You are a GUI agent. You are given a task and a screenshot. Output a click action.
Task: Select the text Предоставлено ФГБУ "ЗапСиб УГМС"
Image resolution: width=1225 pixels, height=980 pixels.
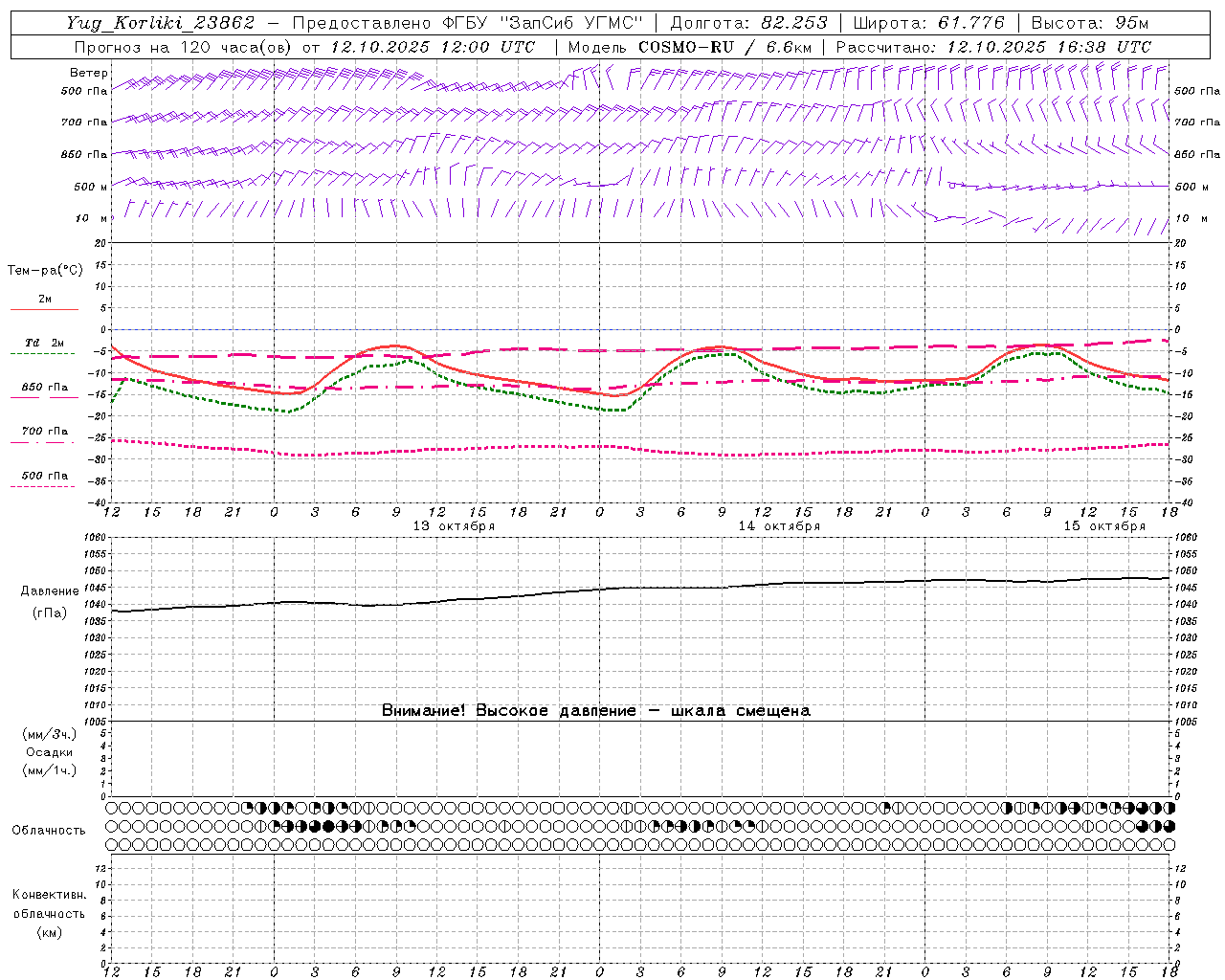[468, 23]
